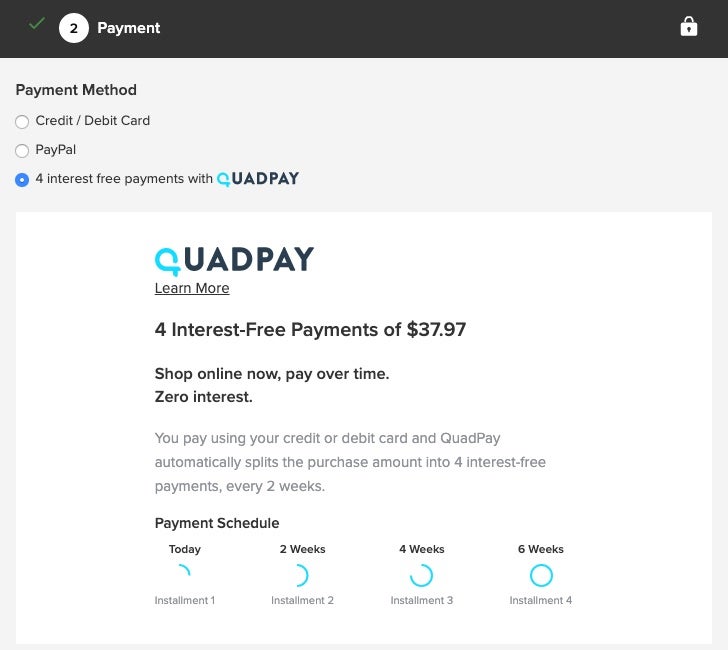This screenshot has height=650, width=728.
Task: Click the large QuadPay logo
Action: tap(234, 260)
